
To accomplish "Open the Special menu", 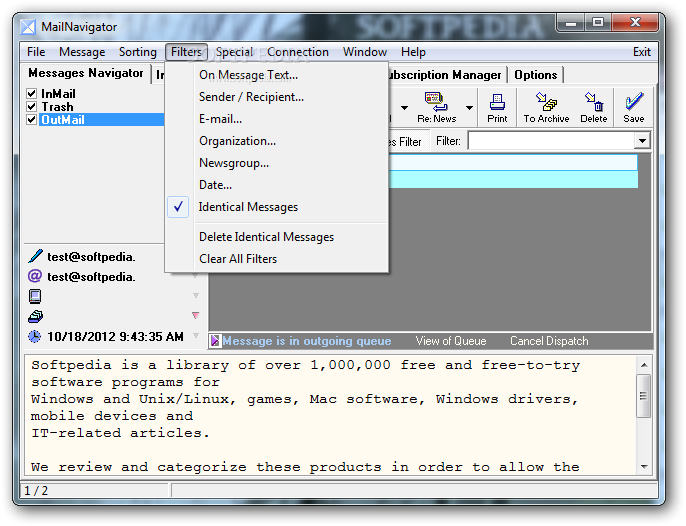I will click(234, 52).
